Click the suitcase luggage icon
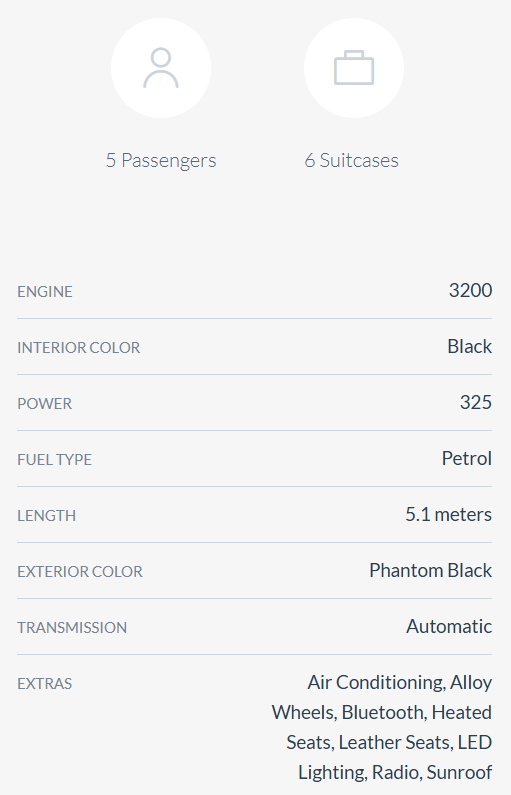The image size is (511, 795). [x=354, y=68]
